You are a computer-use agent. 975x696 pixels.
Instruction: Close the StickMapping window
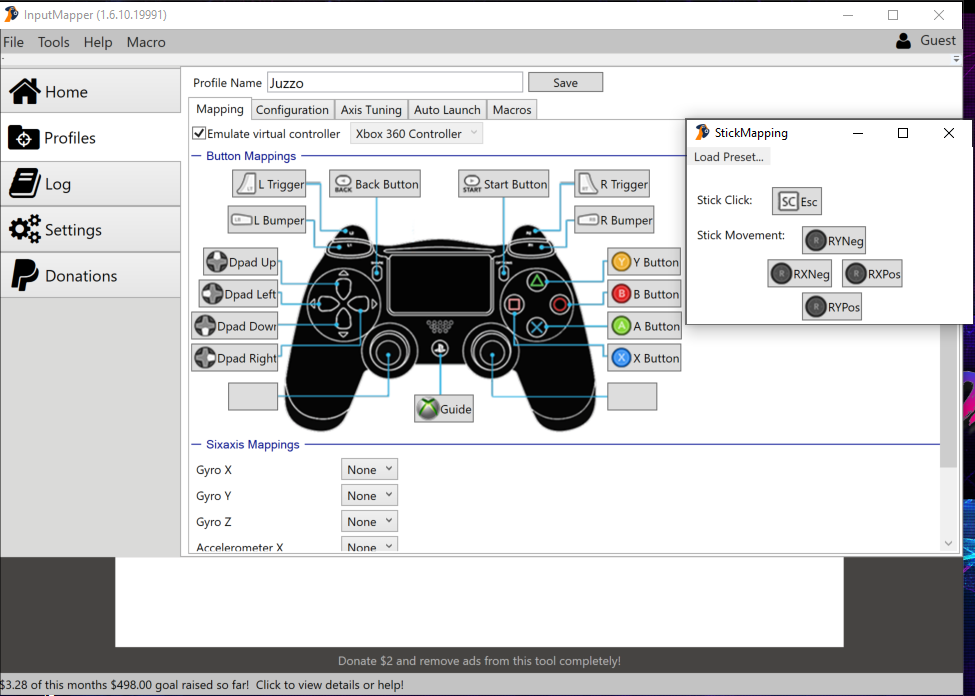[x=949, y=132]
